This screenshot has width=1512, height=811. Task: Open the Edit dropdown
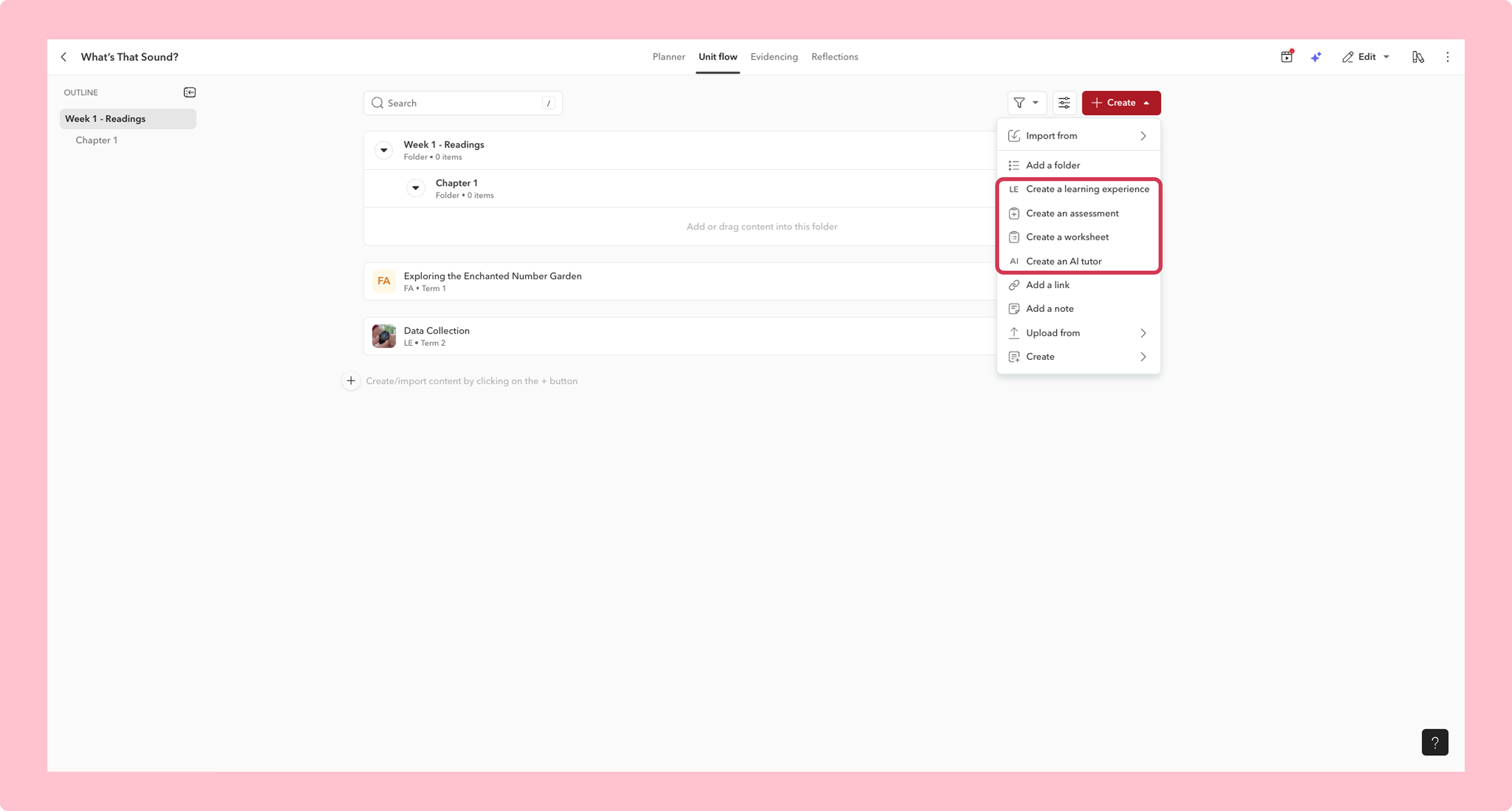1366,57
